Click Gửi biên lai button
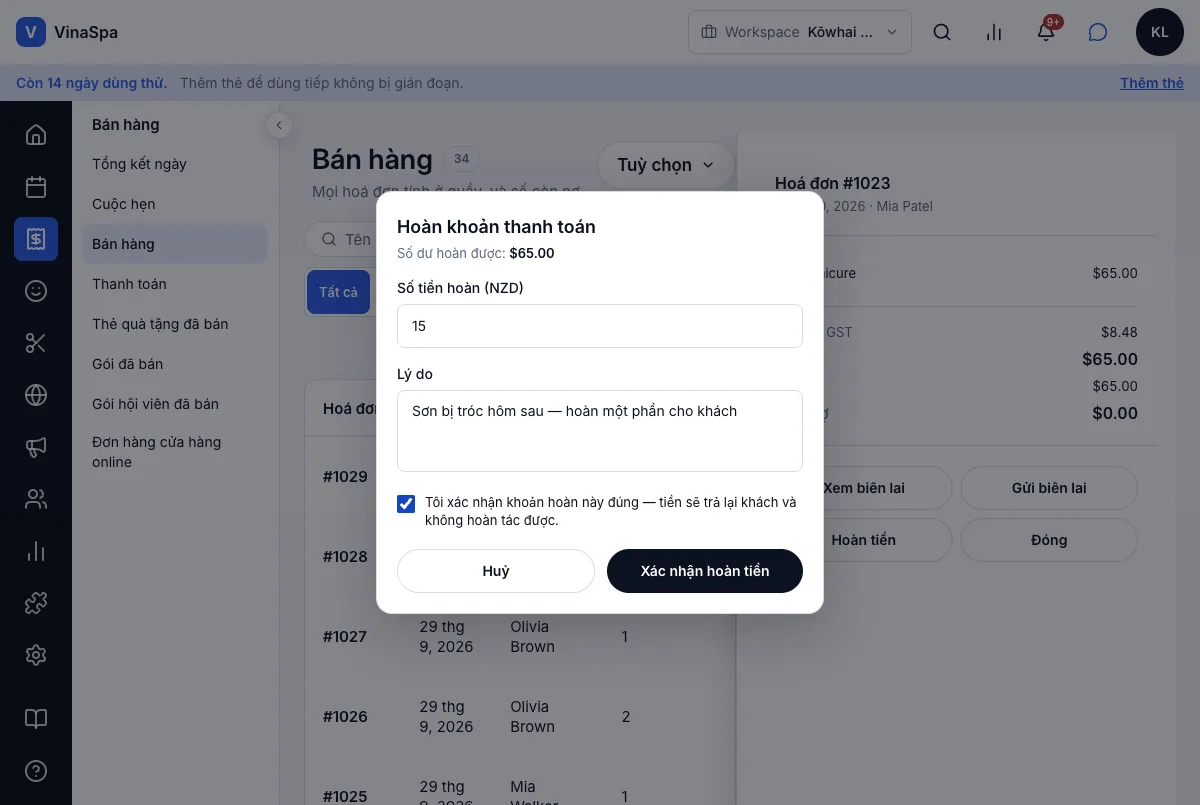The image size is (1200, 805). point(1049,488)
